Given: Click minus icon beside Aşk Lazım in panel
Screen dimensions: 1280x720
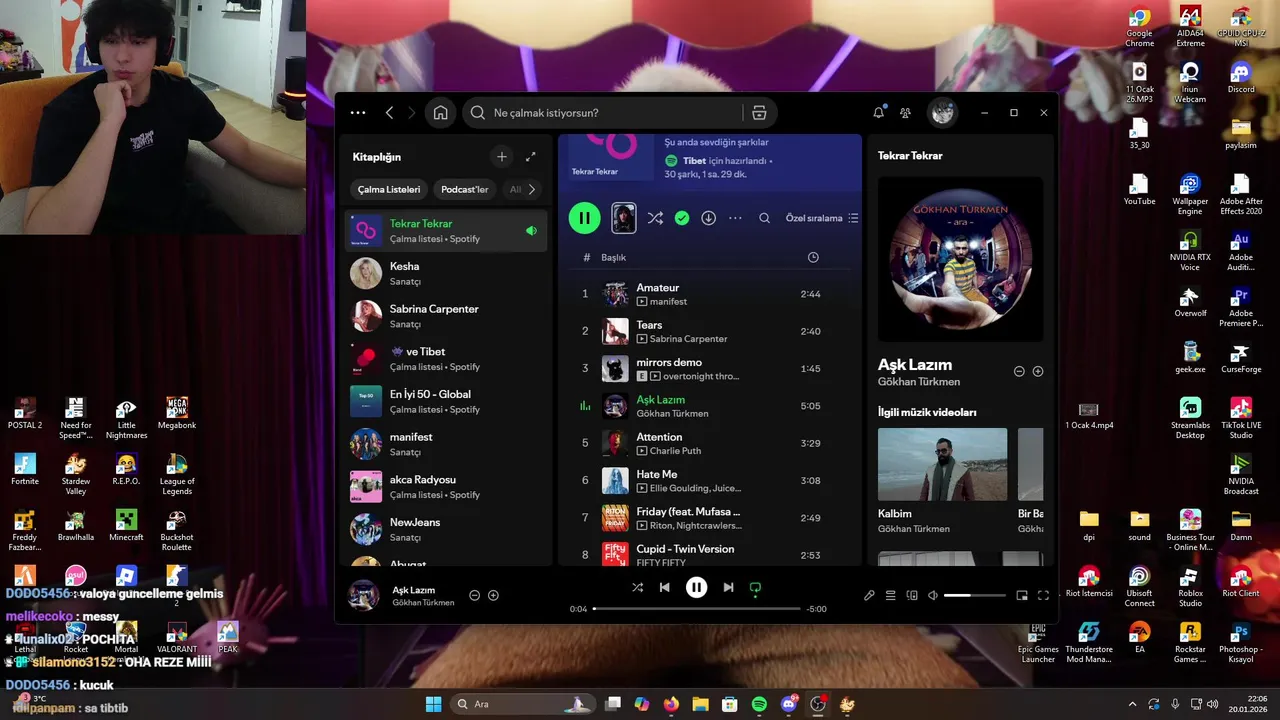Looking at the screenshot, I should [1019, 371].
